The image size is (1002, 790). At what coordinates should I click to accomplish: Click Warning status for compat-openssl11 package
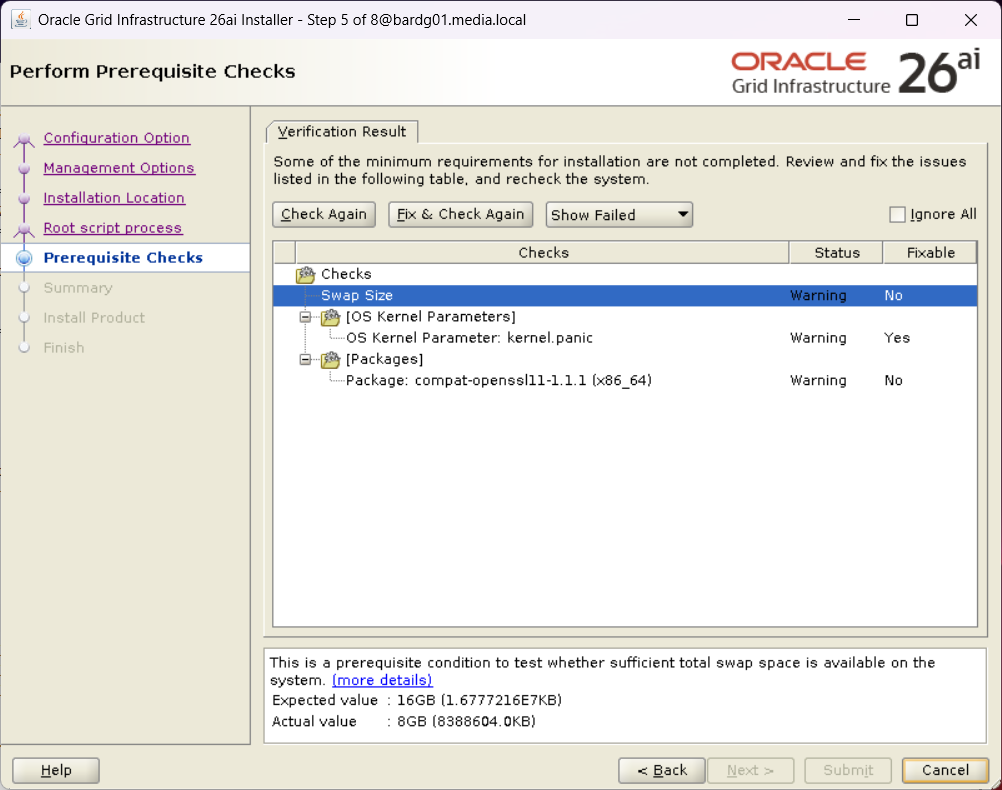pos(818,380)
